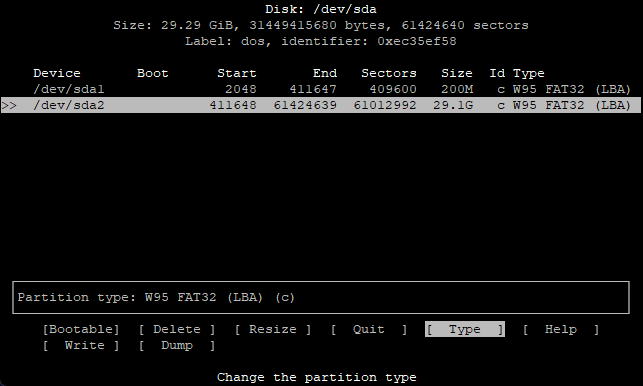The width and height of the screenshot is (643, 386).
Task: Select the Bootable menu option
Action: [81, 329]
